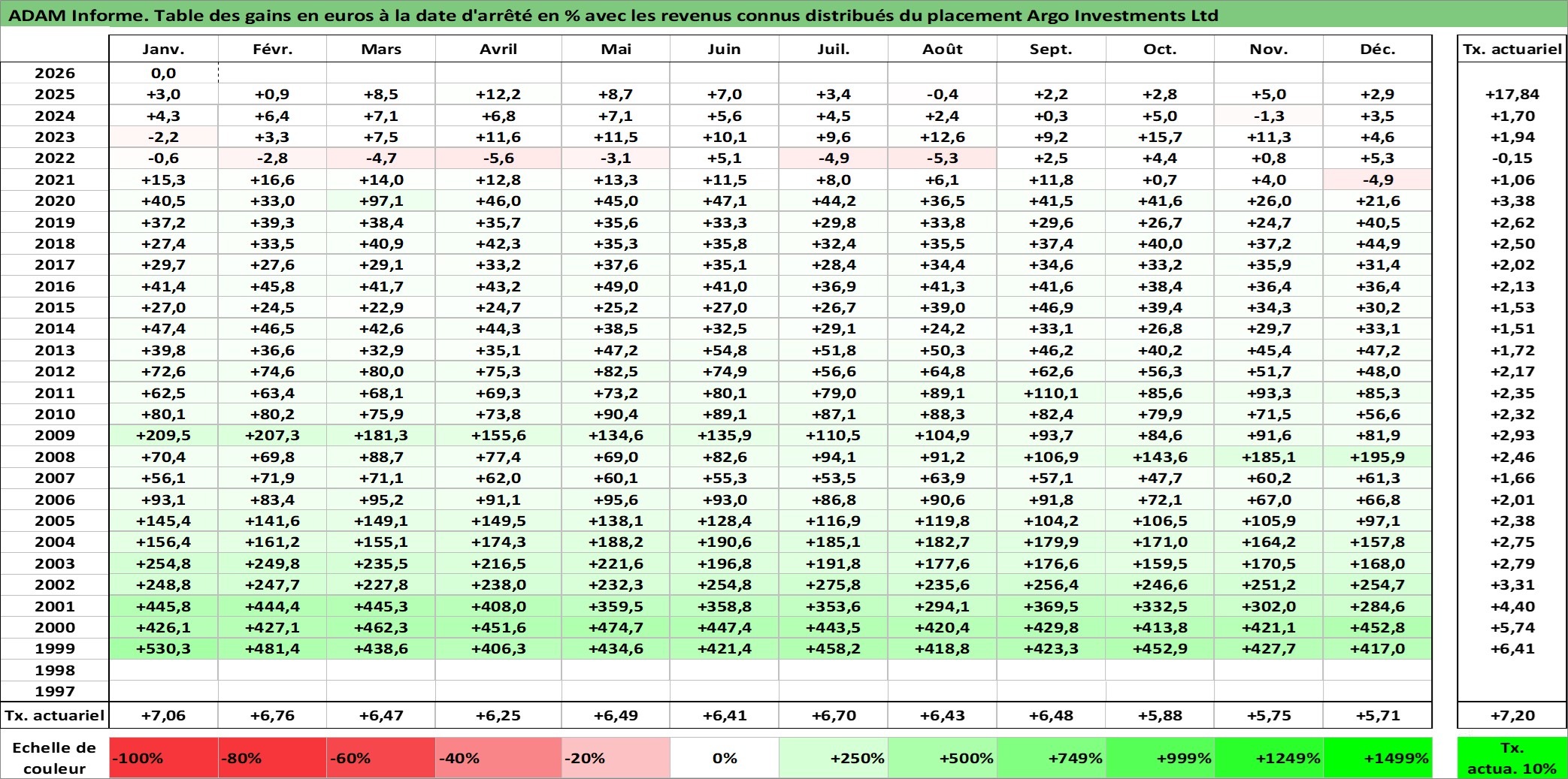
Task: Select the Oct. column header
Action: point(1160,49)
